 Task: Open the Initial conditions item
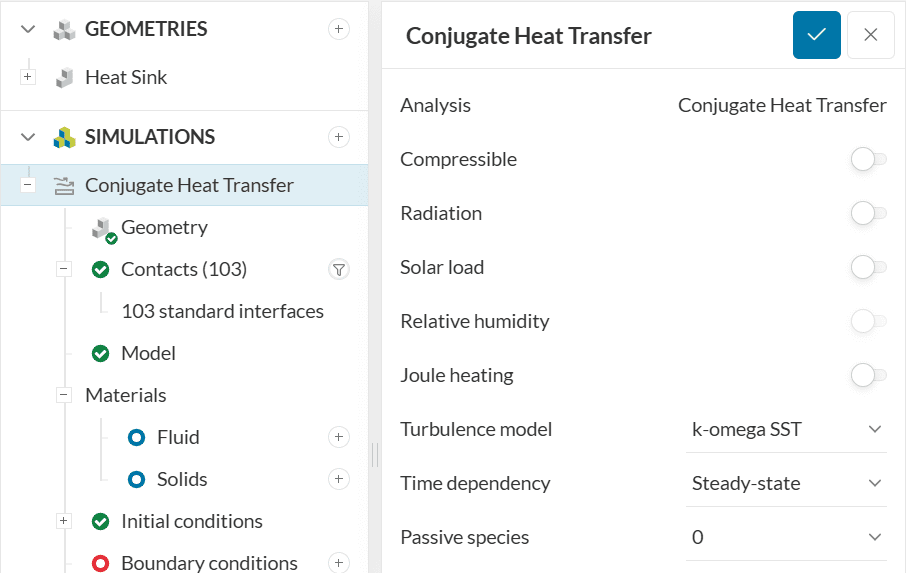tap(191, 521)
